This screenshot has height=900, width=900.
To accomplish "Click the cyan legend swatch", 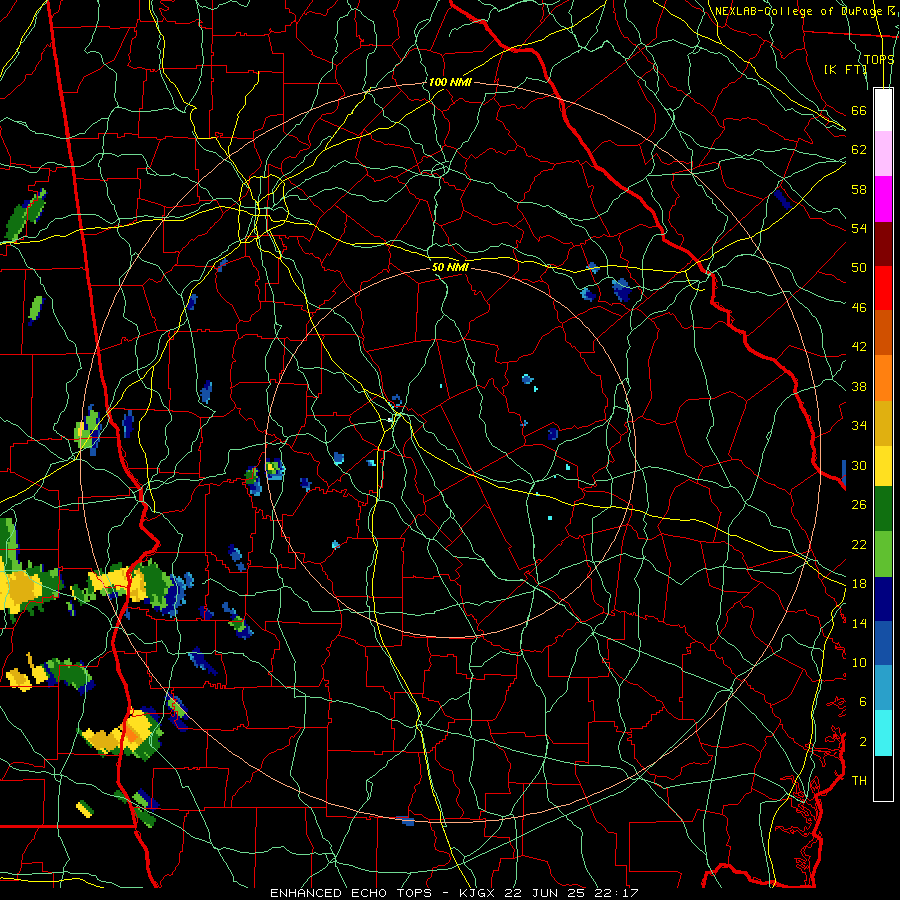I will 883,733.
